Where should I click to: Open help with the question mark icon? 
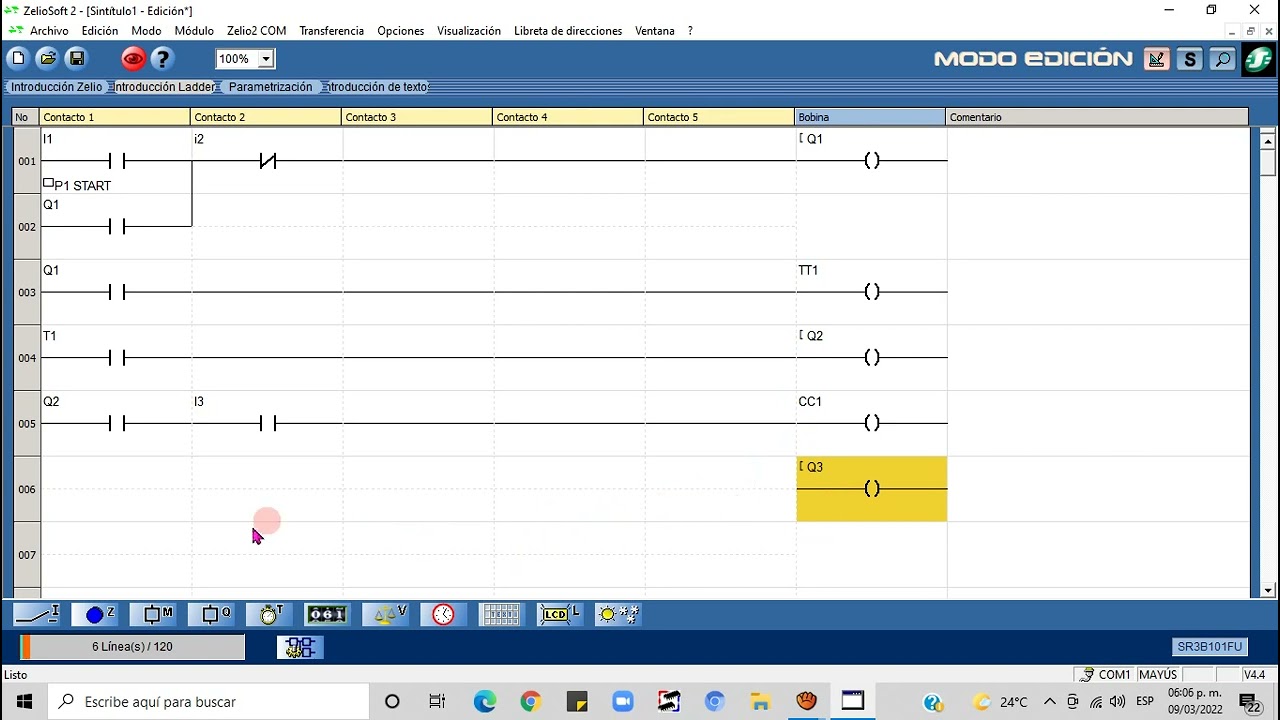(x=162, y=59)
